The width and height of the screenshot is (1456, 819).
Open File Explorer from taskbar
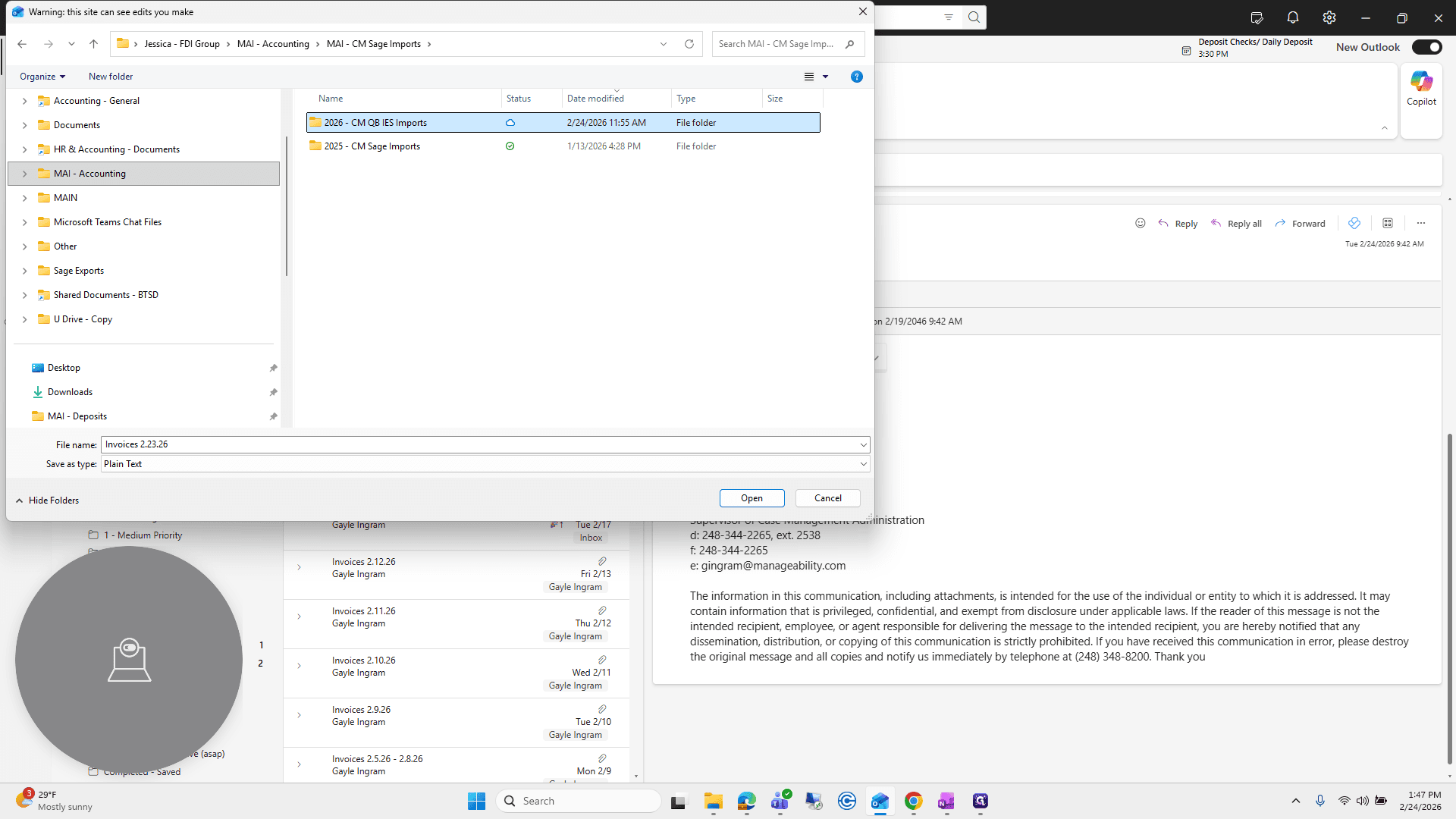point(713,801)
